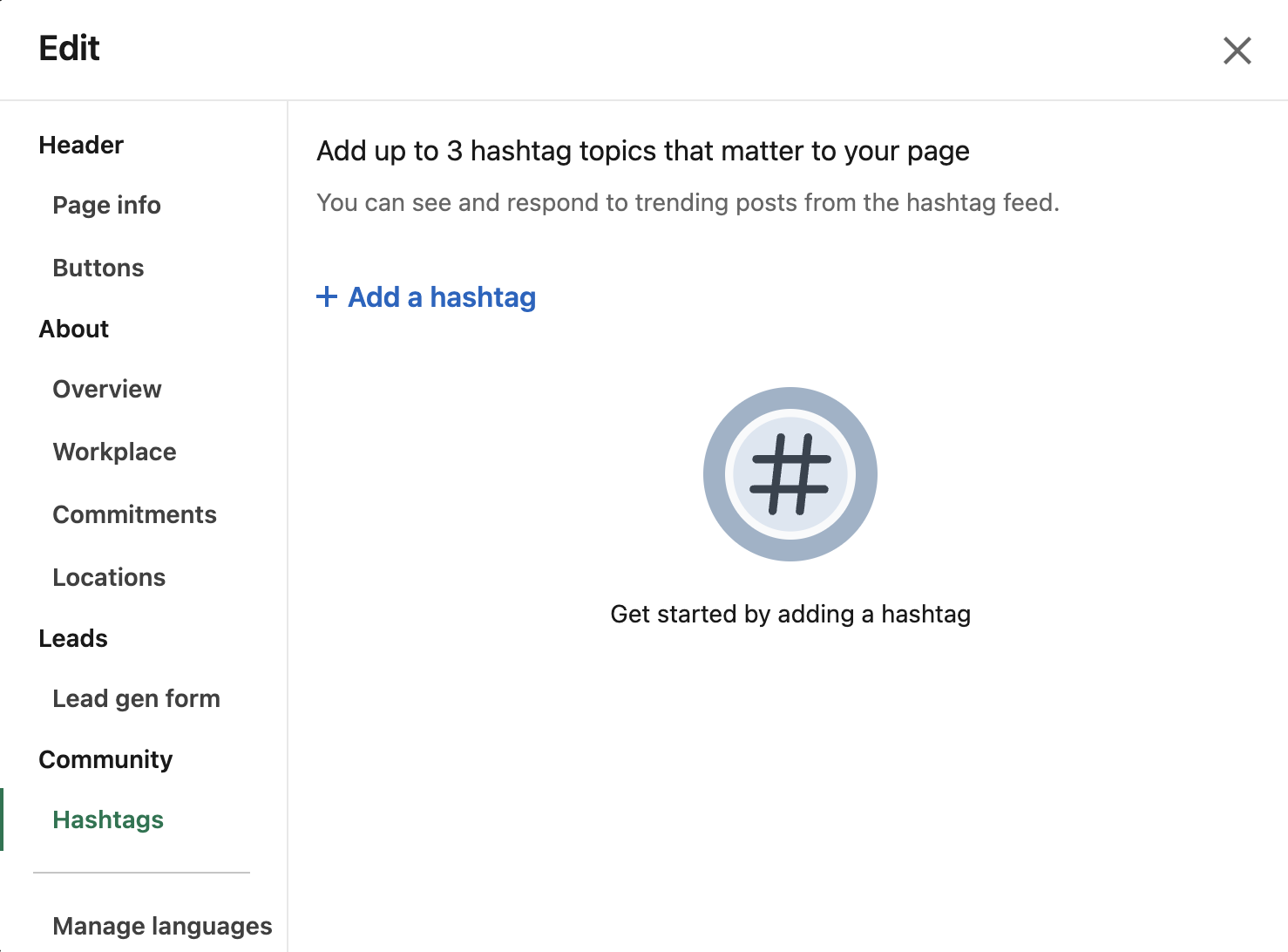Screen dimensions: 1288x952
Task: Navigate to Commitments
Action: (134, 514)
